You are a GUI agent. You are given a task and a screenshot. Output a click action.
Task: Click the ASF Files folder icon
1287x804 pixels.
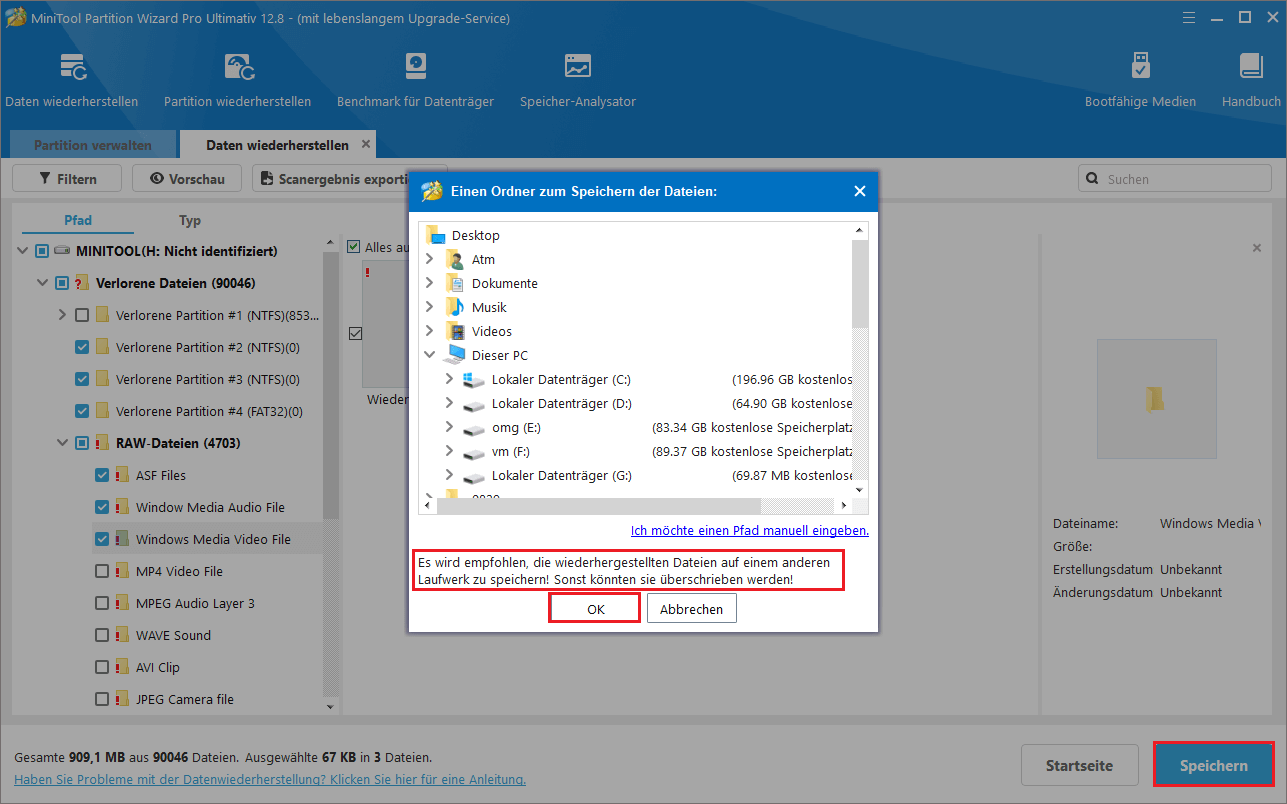[122, 475]
